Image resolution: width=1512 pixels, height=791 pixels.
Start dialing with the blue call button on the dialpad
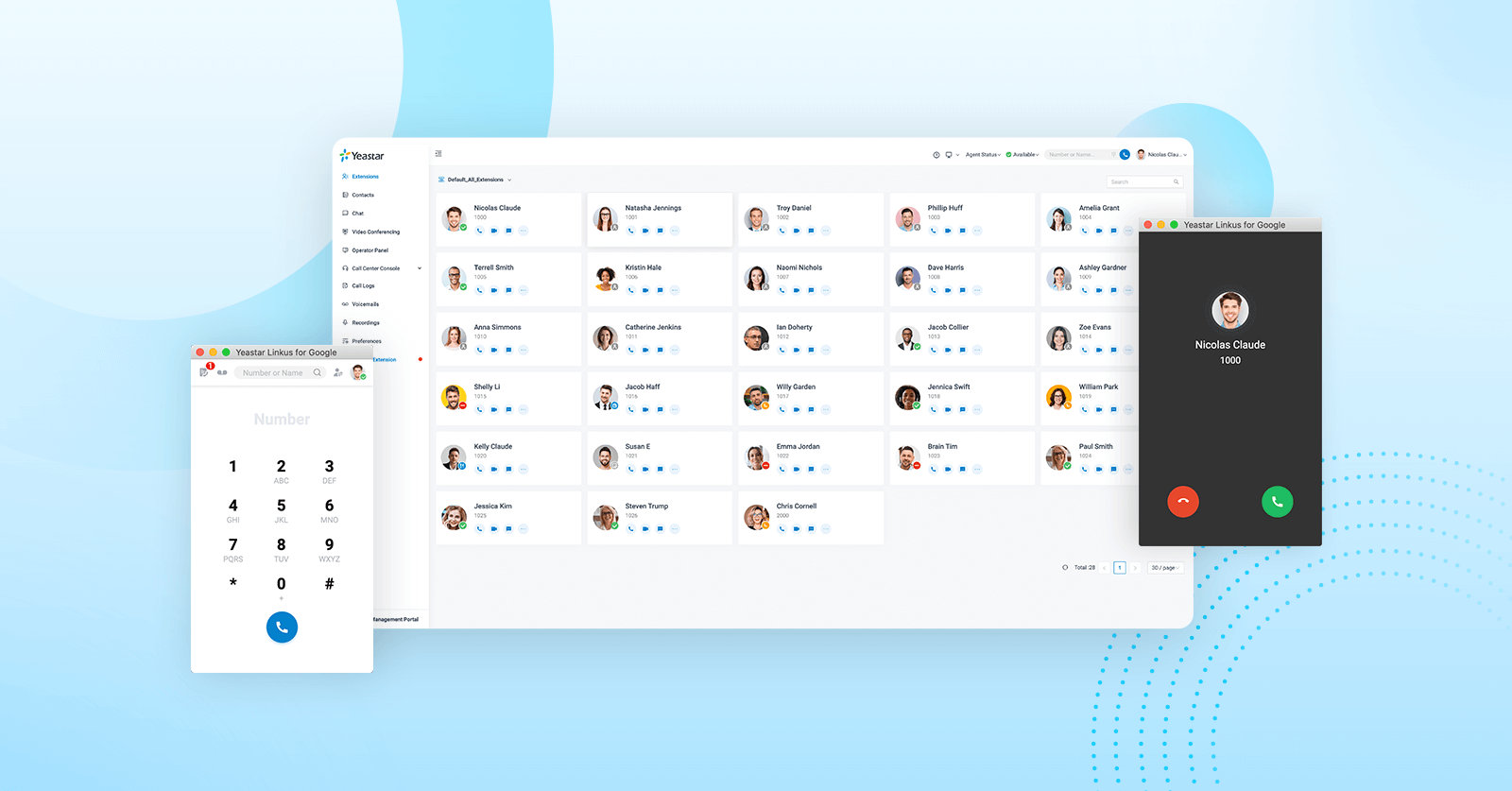pyautogui.click(x=282, y=627)
